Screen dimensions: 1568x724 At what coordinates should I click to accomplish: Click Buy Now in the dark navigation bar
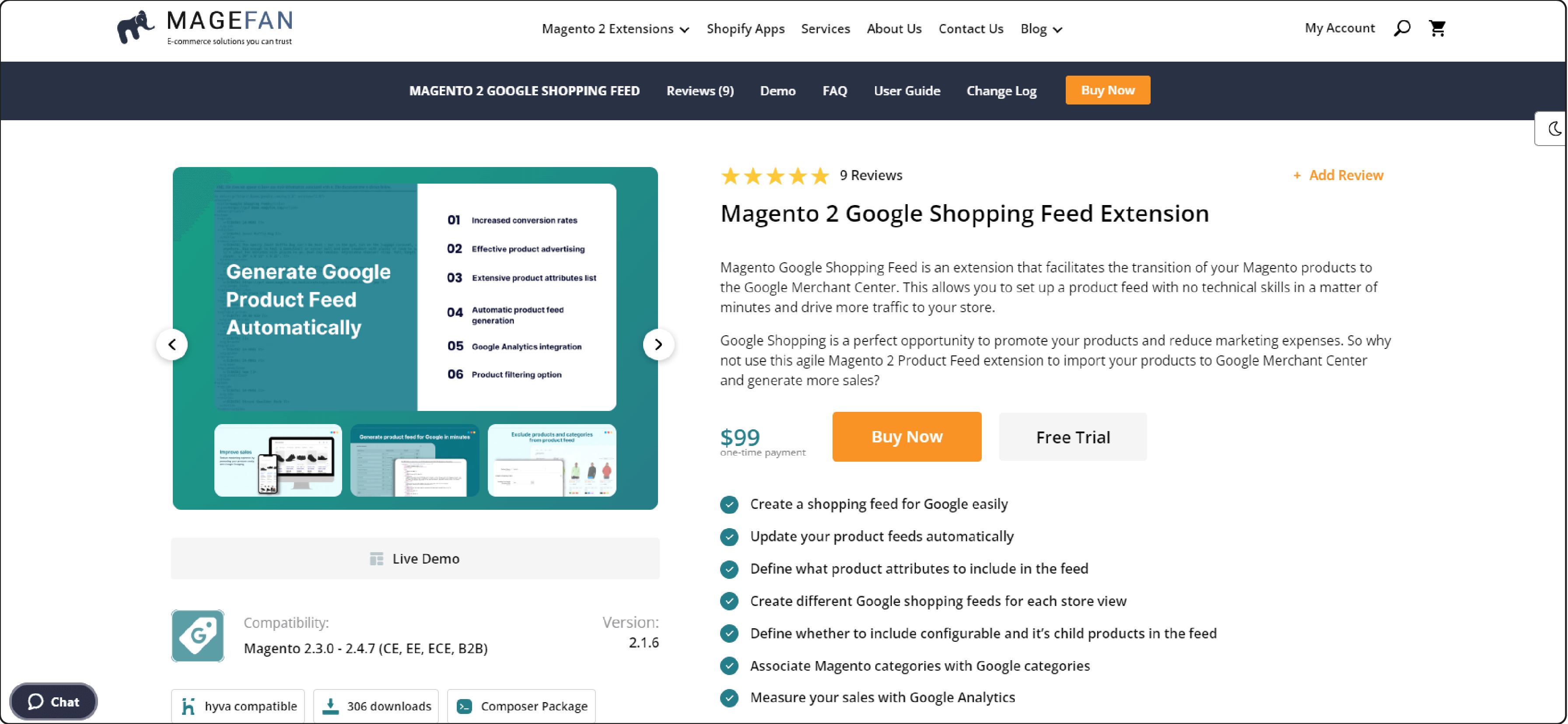point(1107,90)
